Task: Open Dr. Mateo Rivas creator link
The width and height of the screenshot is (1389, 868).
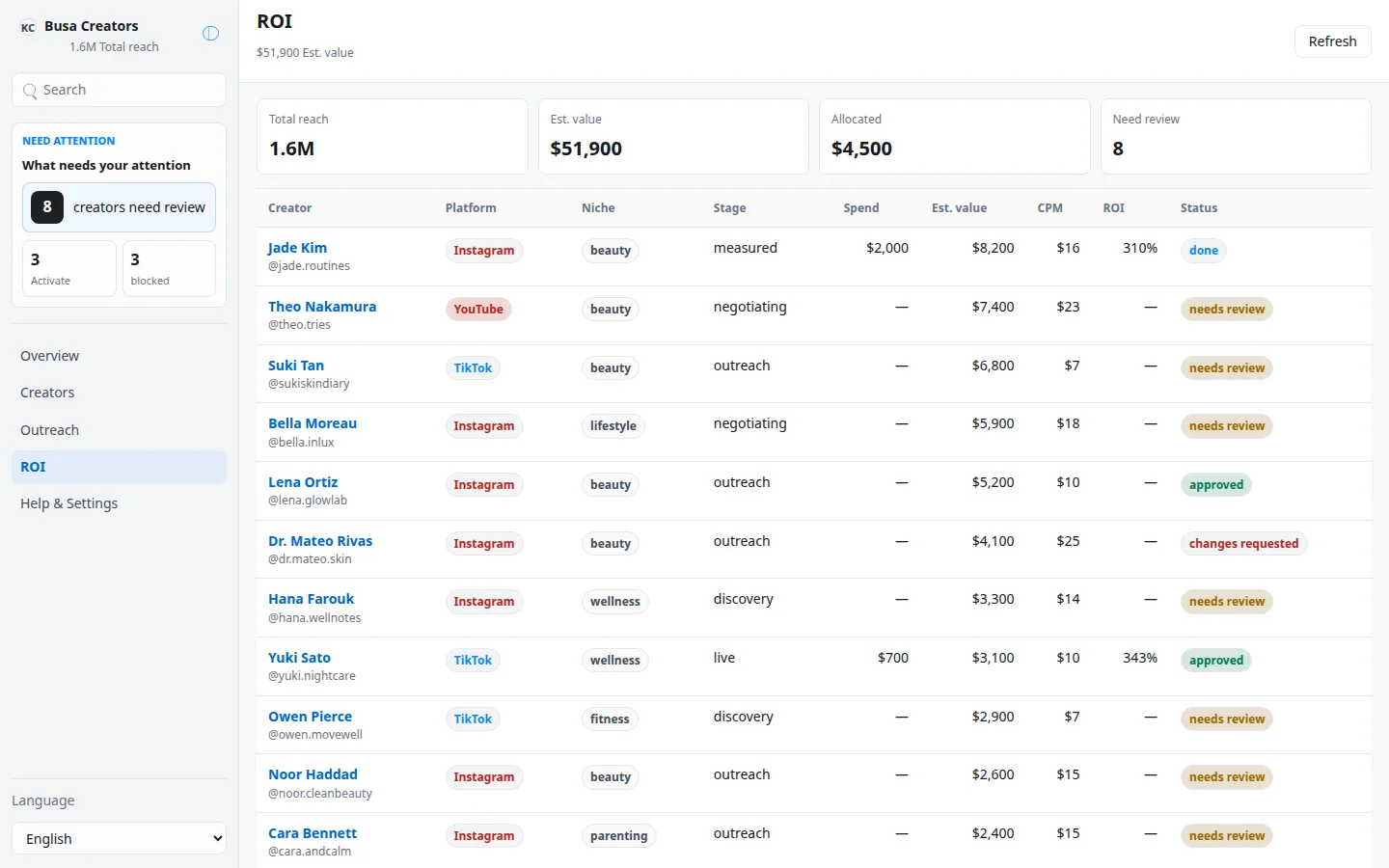Action: (320, 541)
